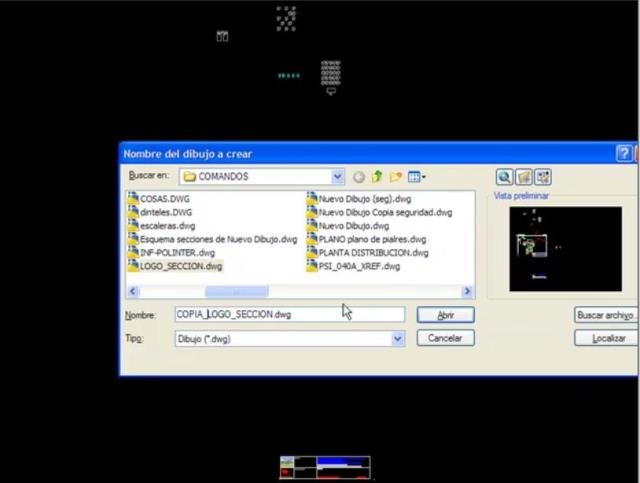Click the third icon beside Vista preliminar
The height and width of the screenshot is (483, 640).
[x=542, y=177]
